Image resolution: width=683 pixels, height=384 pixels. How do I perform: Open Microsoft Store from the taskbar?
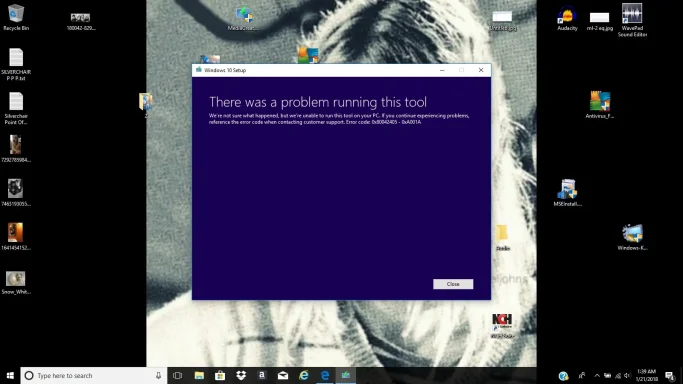(220, 375)
